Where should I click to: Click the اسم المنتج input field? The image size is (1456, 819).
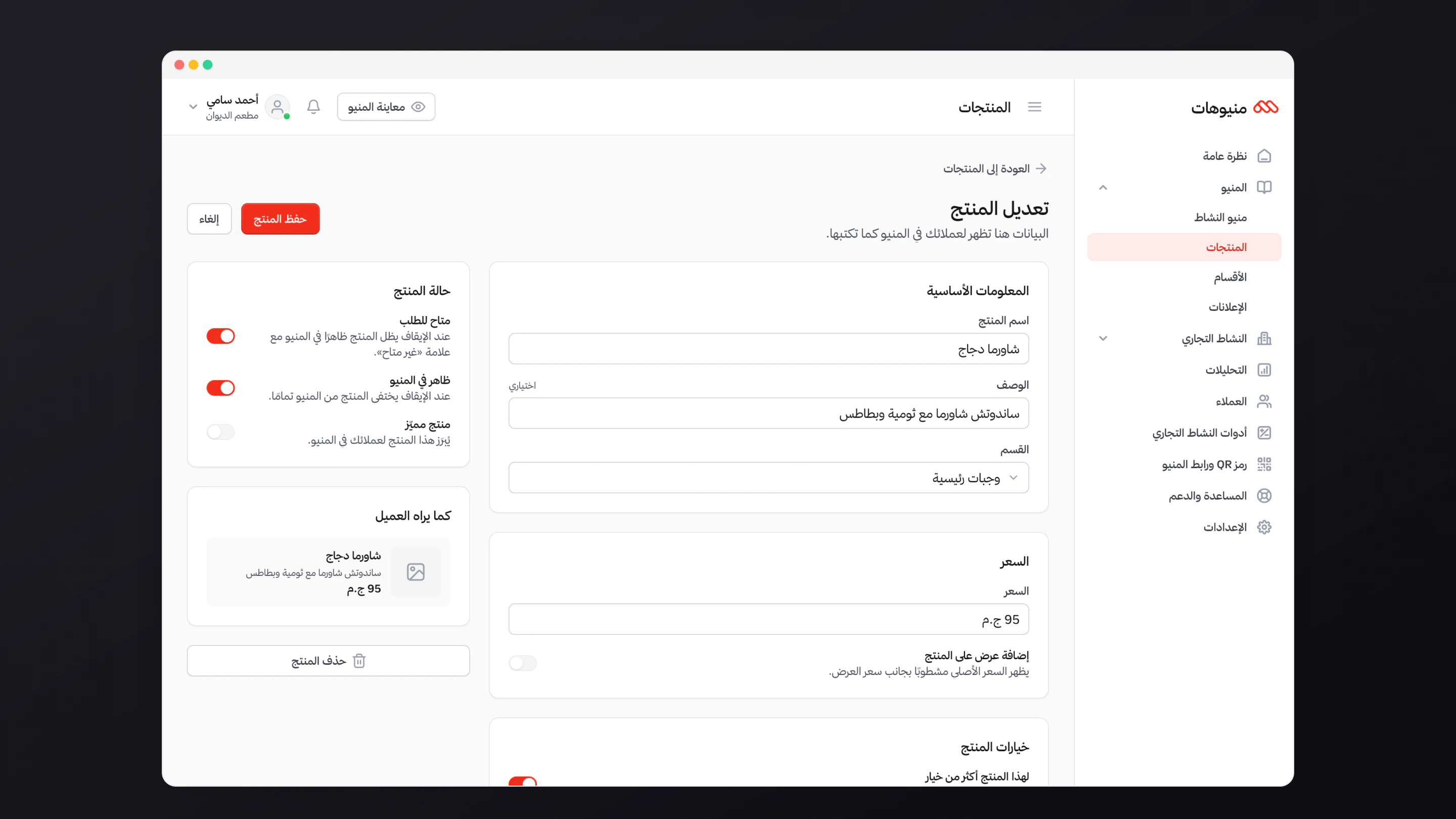(x=768, y=349)
